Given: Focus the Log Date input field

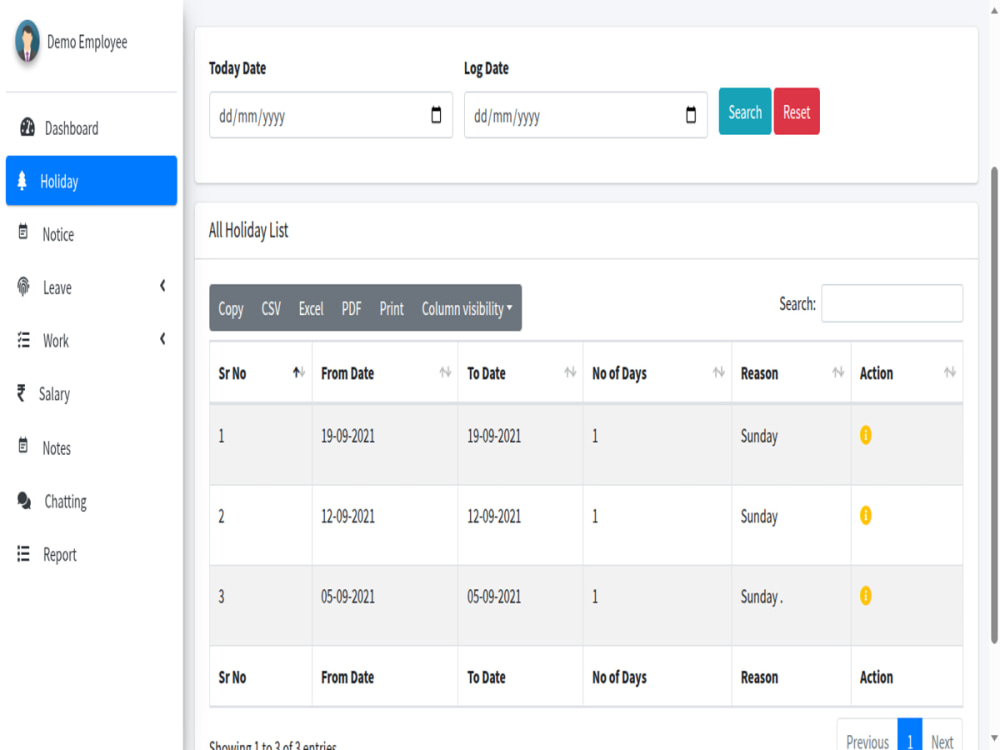Looking at the screenshot, I should coord(585,115).
